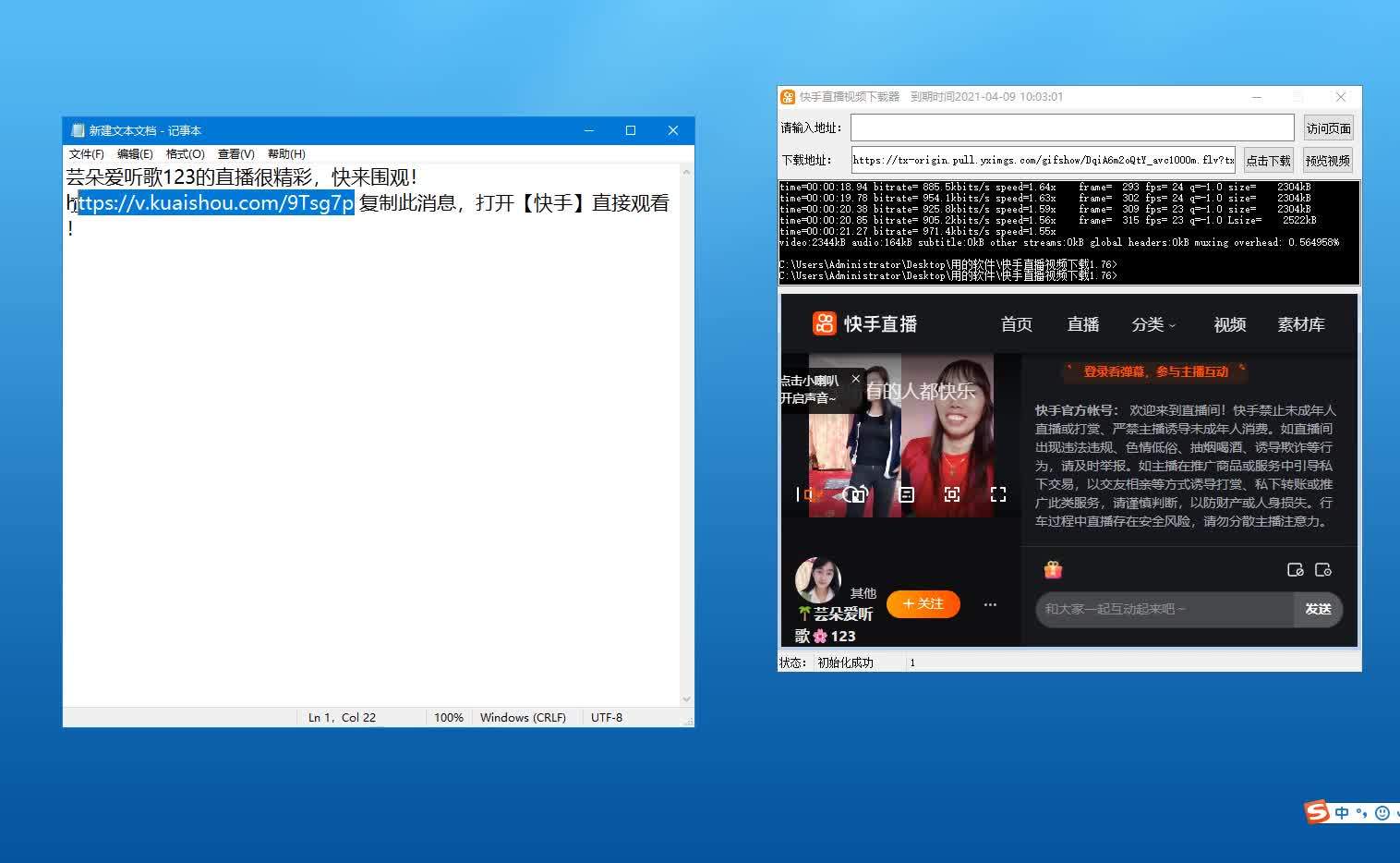Open the gift box icon in chat

1053,569
